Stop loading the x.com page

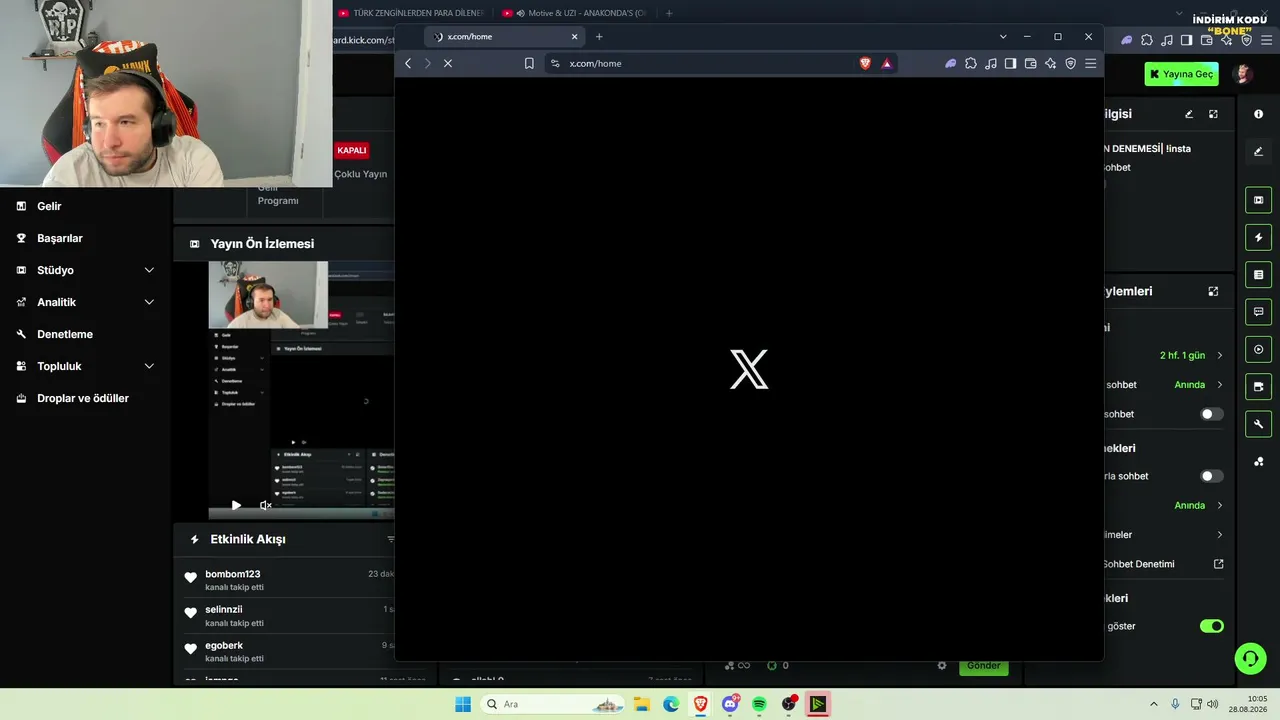click(448, 63)
